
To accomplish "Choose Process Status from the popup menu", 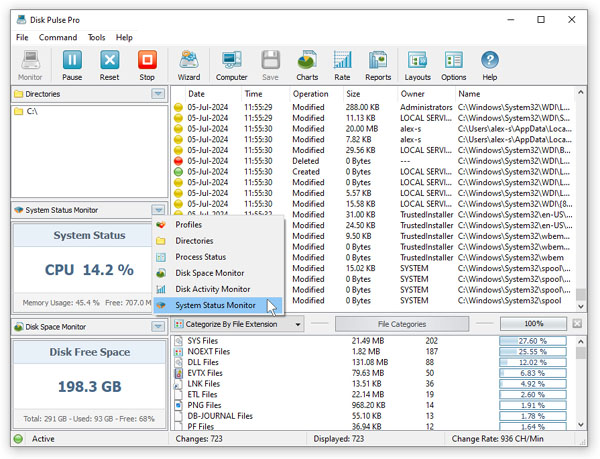I will point(218,257).
